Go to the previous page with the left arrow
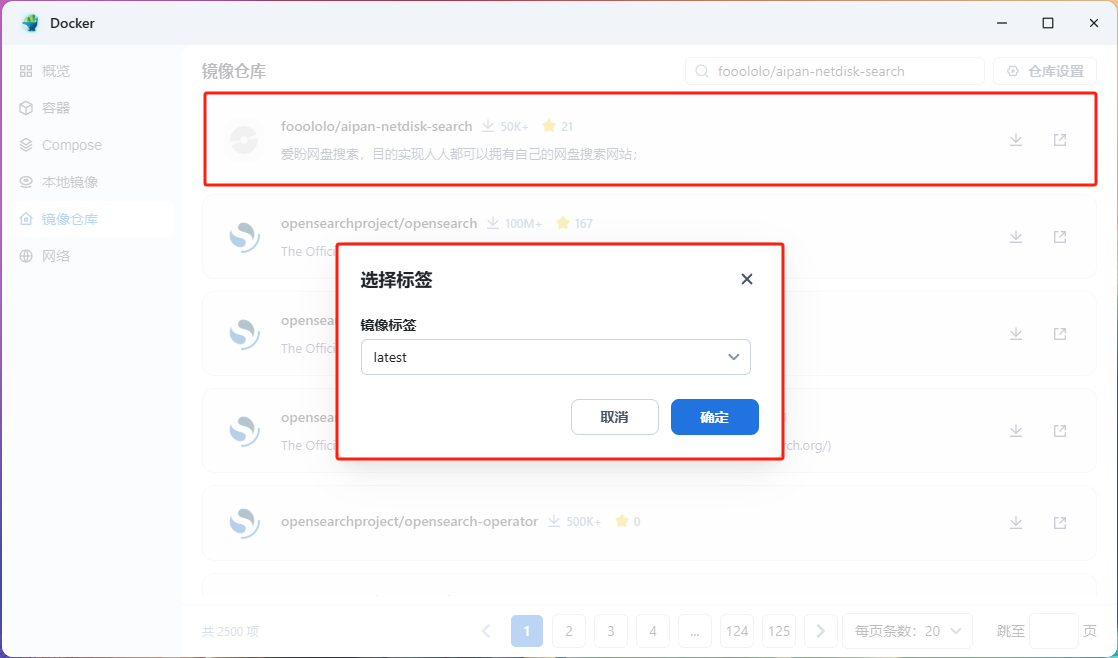The image size is (1118, 658). tap(486, 631)
